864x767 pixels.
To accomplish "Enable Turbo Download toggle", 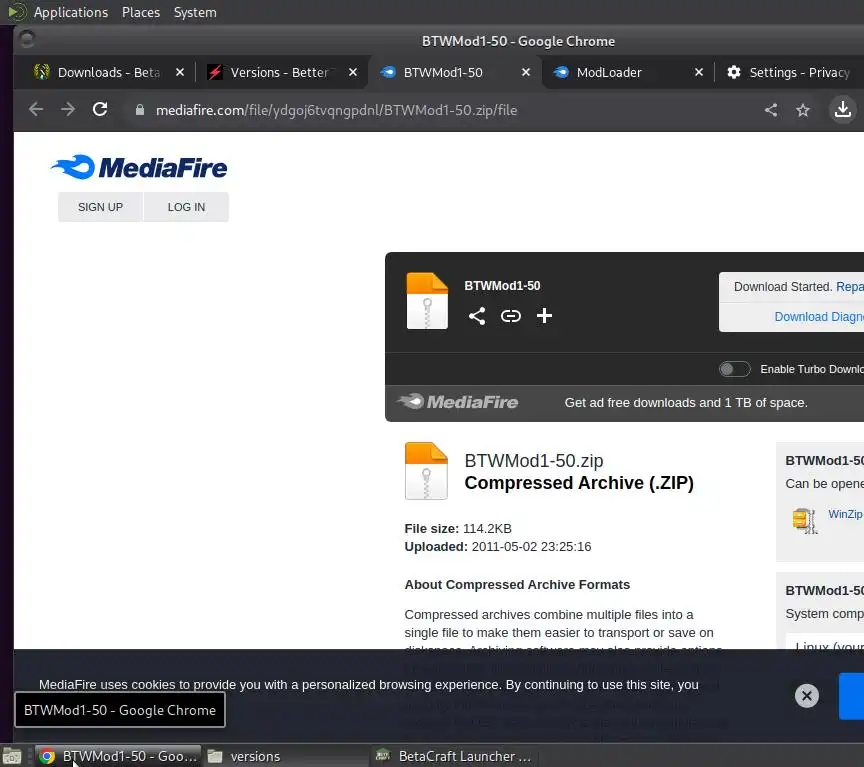I will pos(735,369).
